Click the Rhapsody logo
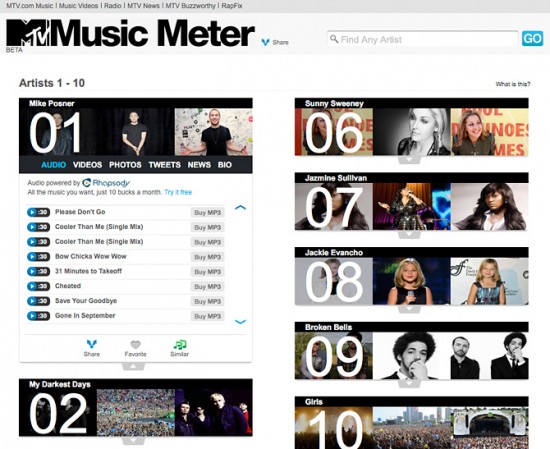The image size is (550, 449). pos(106,183)
